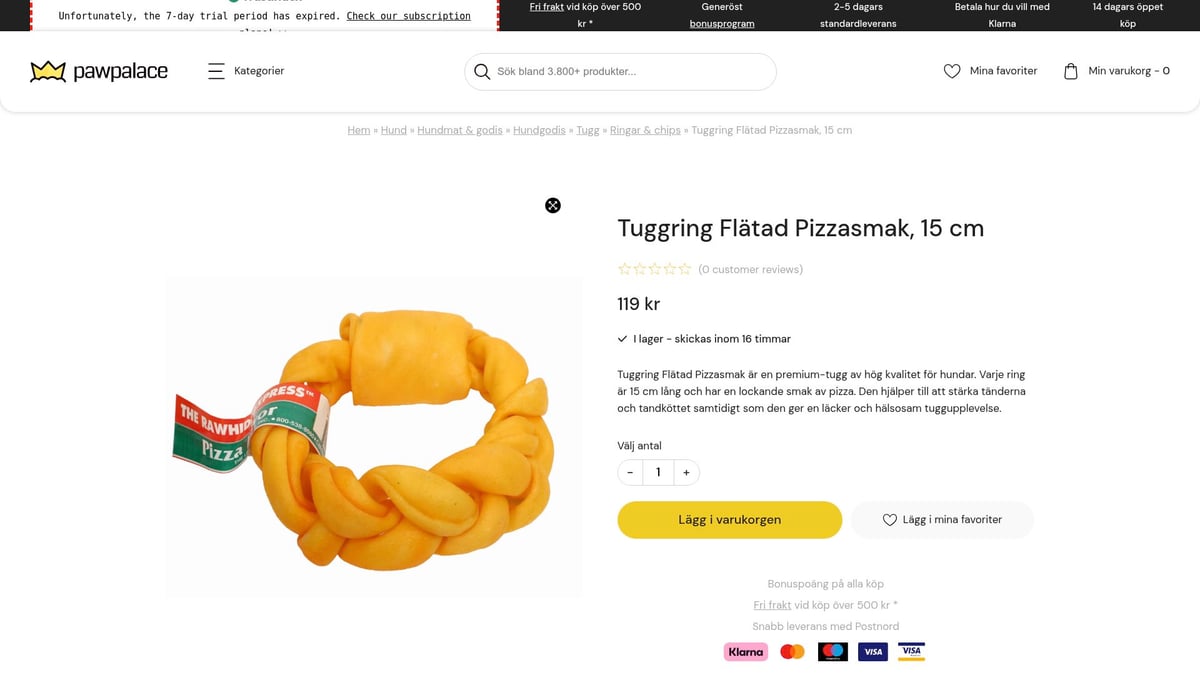Go to Hem via the breadcrumb
The width and height of the screenshot is (1200, 675).
tap(358, 129)
